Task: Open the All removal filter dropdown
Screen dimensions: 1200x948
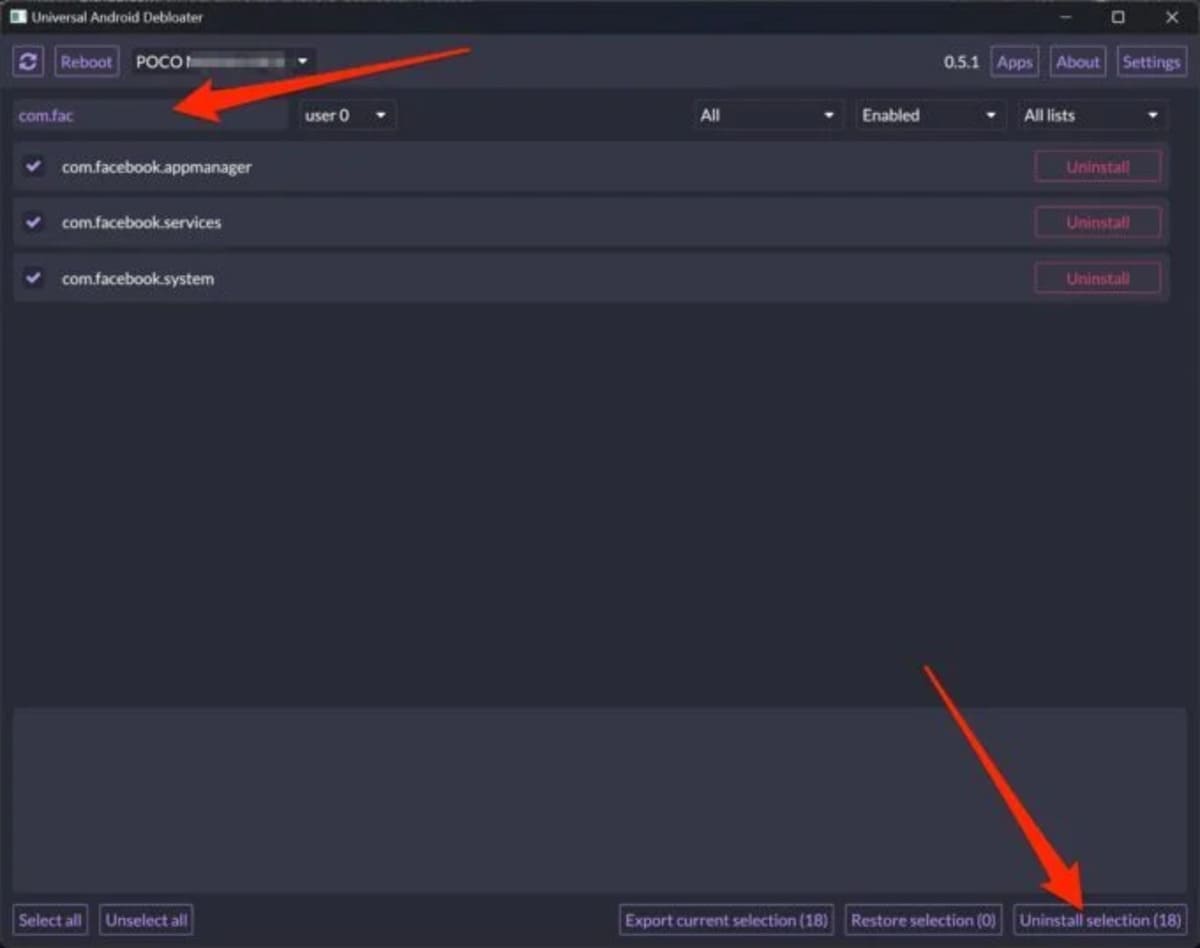Action: tap(768, 115)
